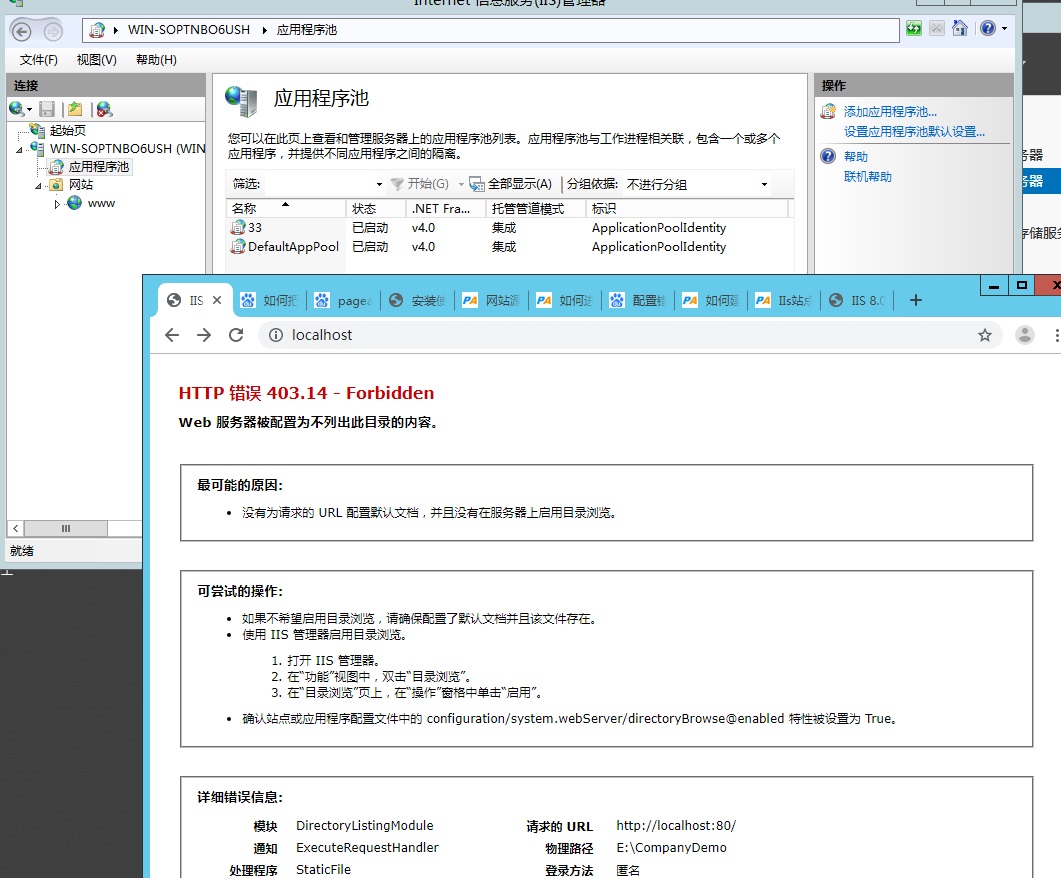The width and height of the screenshot is (1061, 878).
Task: Click the save icon in 连接 panel
Action: (47, 109)
